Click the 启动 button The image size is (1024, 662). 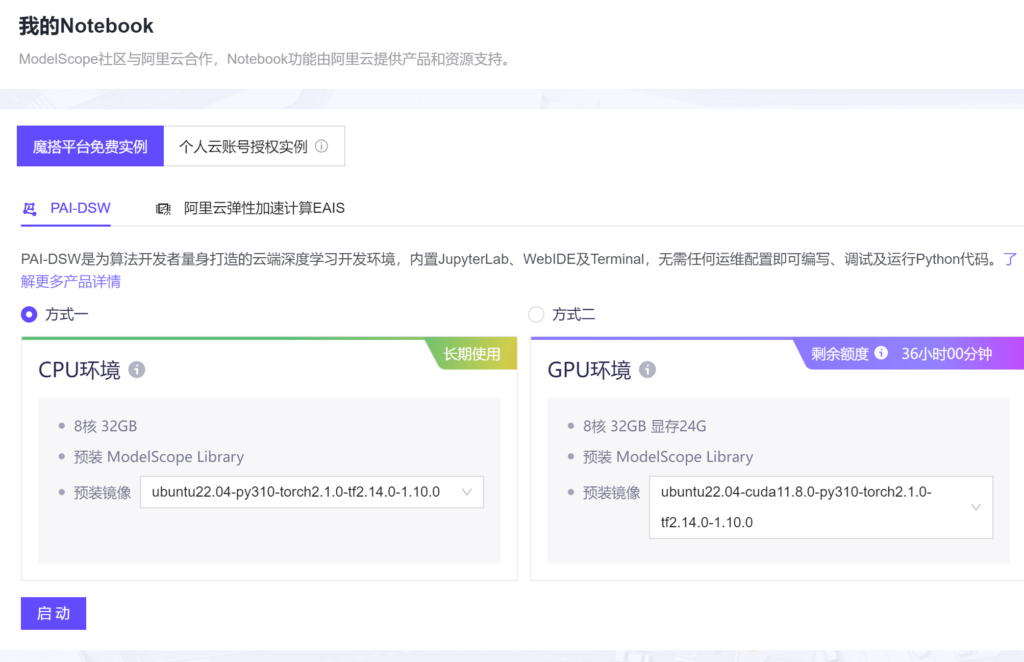pyautogui.click(x=54, y=614)
